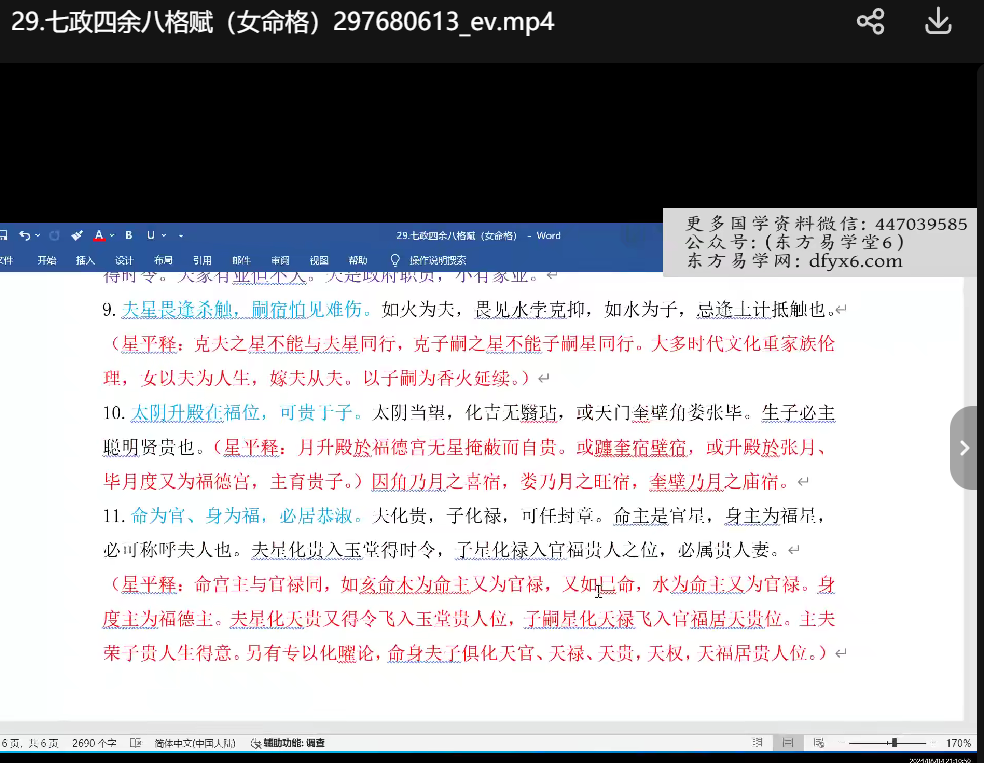Open the Customize Quick Access Toolbar dropdown
This screenshot has width=984, height=763.
pos(181,237)
